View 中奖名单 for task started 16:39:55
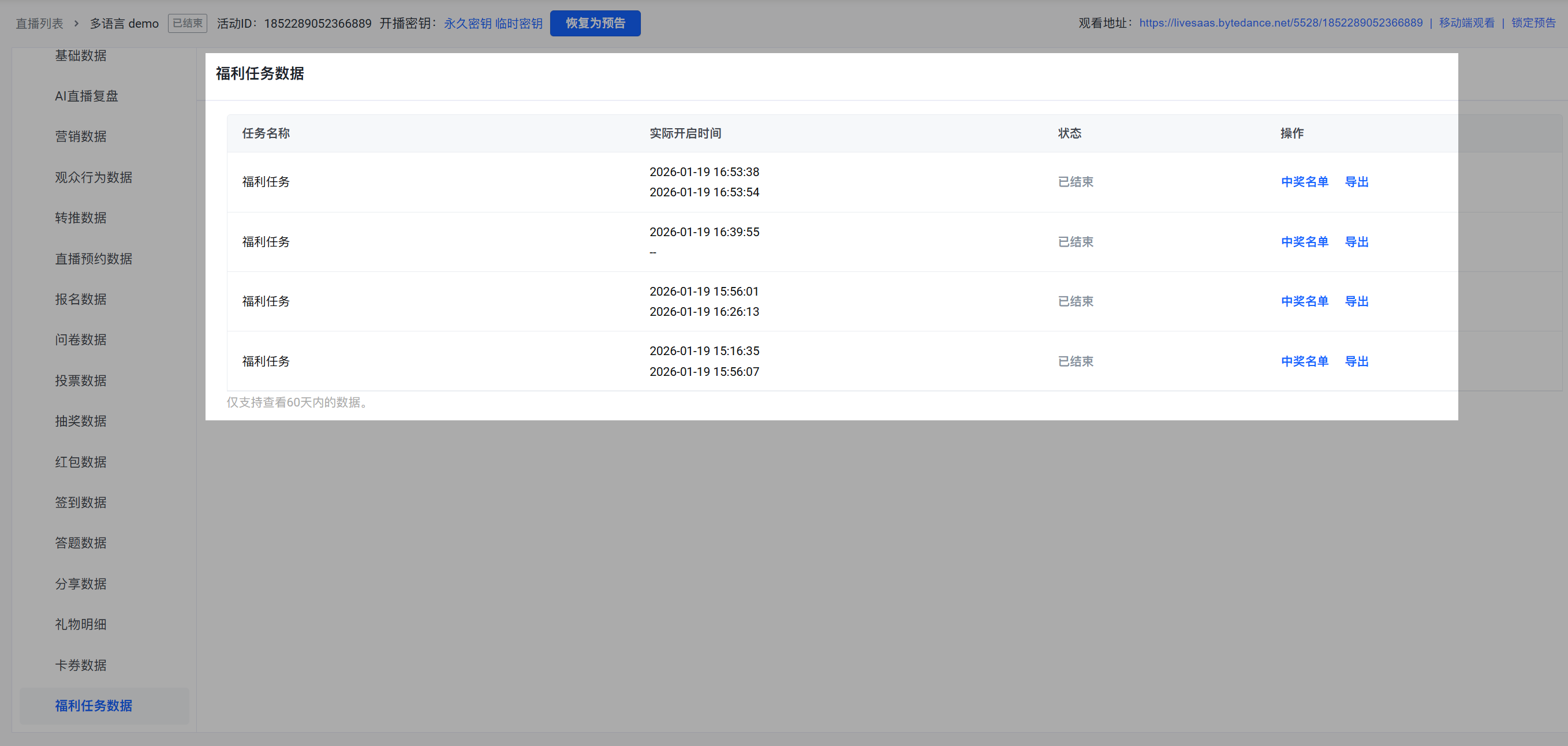This screenshot has height=746, width=1568. coord(1304,242)
